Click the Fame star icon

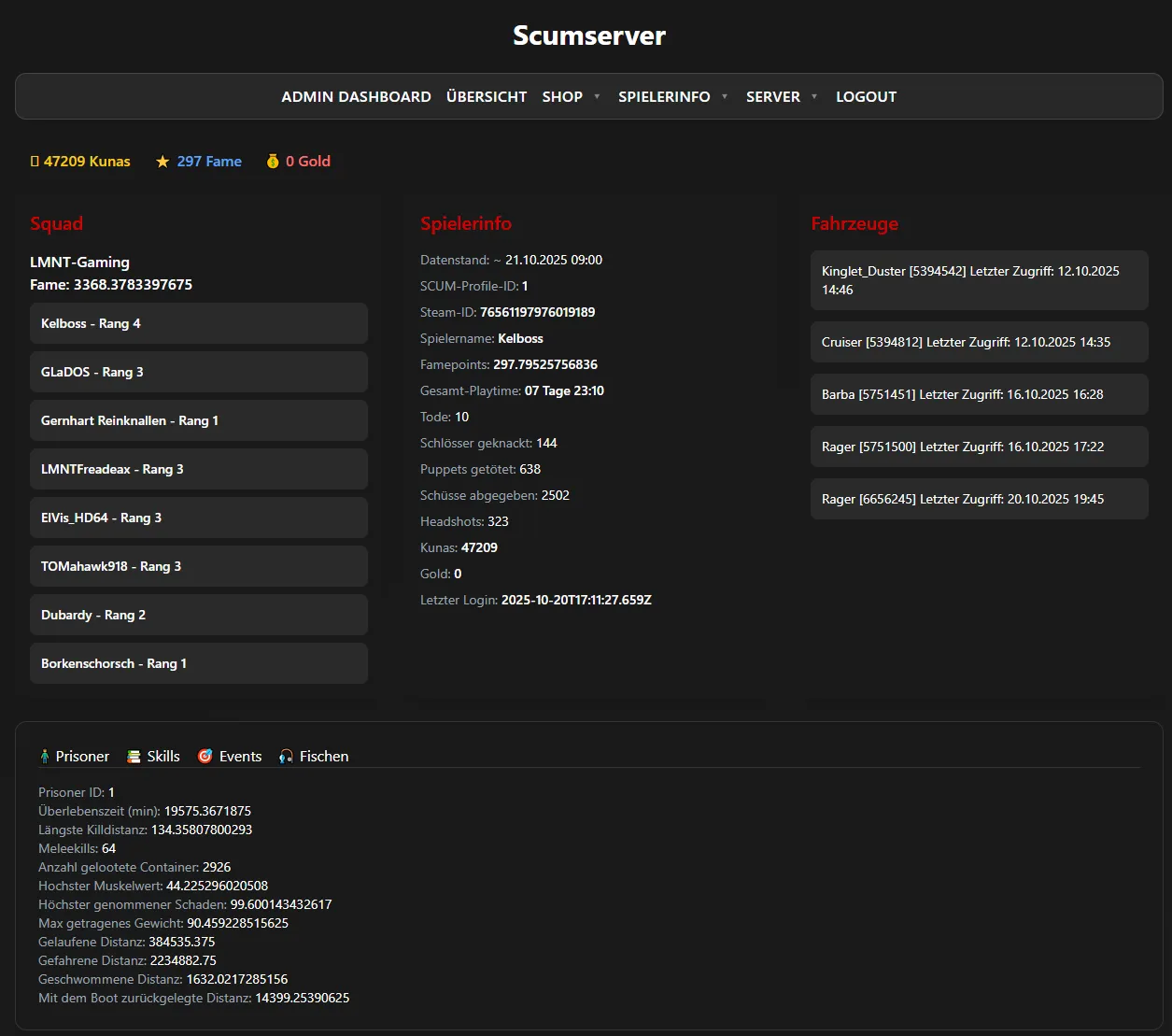[x=162, y=162]
